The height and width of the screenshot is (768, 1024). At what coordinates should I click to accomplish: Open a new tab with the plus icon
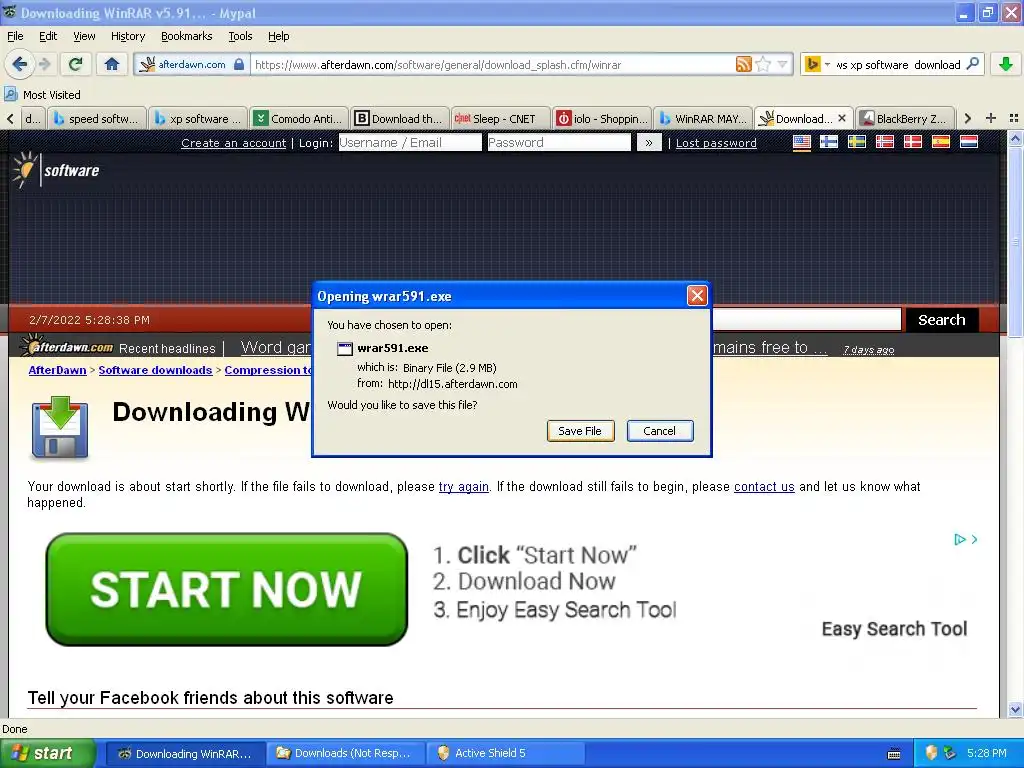[x=991, y=118]
